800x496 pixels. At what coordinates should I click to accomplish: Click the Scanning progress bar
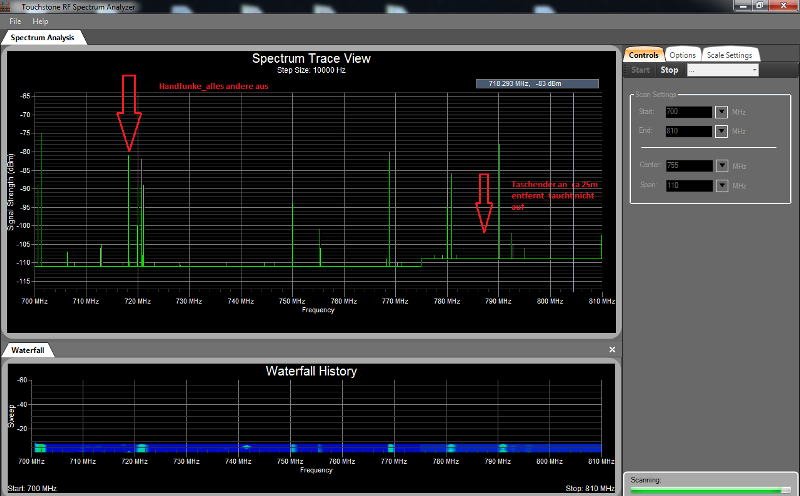tap(710, 490)
